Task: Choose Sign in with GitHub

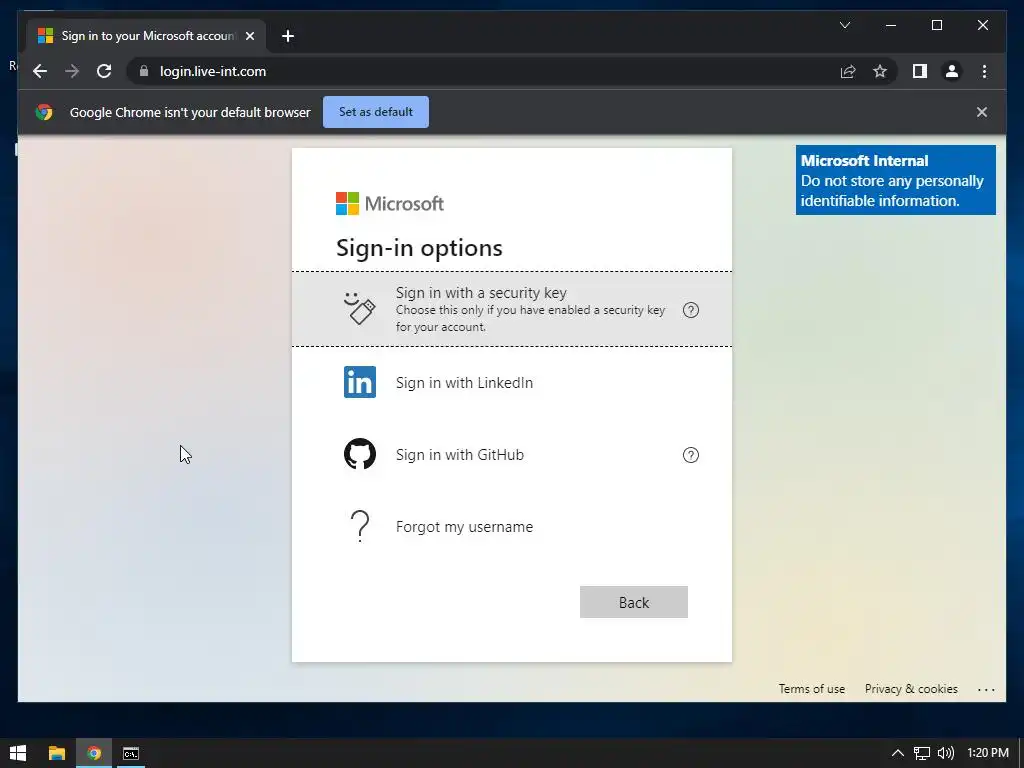Action: point(511,455)
